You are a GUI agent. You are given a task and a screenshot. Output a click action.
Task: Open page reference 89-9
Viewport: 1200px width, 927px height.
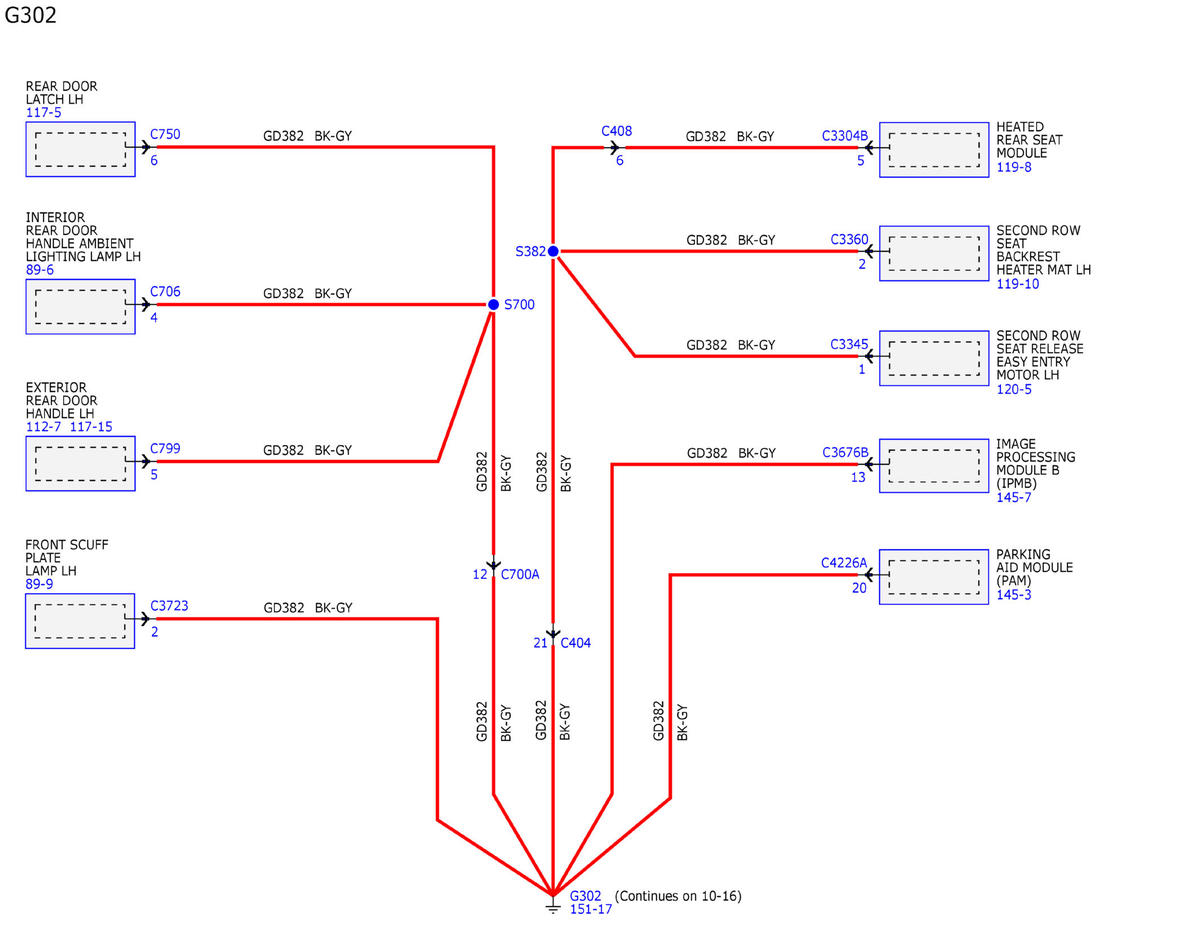41,584
